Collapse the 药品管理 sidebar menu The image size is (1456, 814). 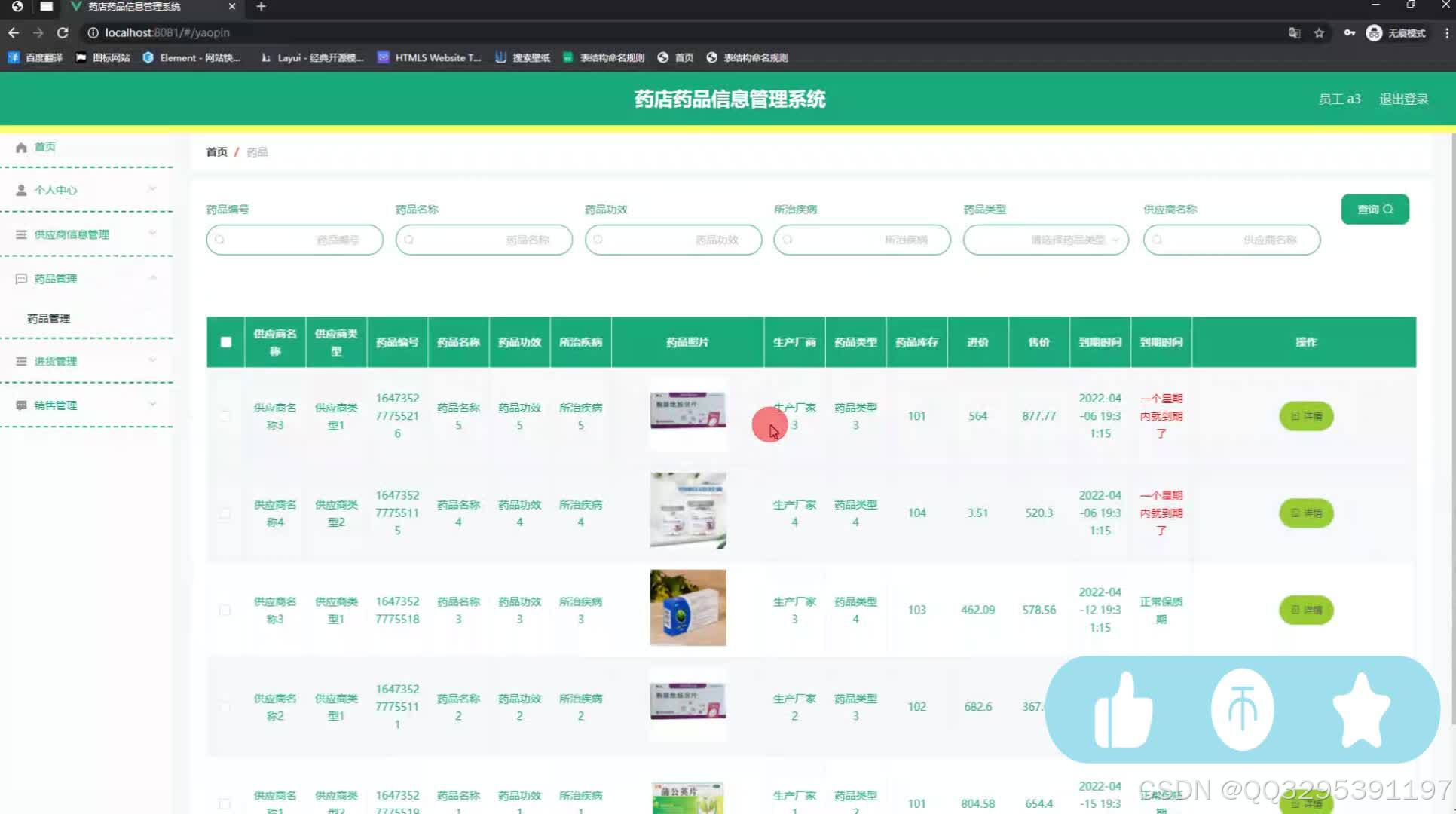(x=87, y=279)
